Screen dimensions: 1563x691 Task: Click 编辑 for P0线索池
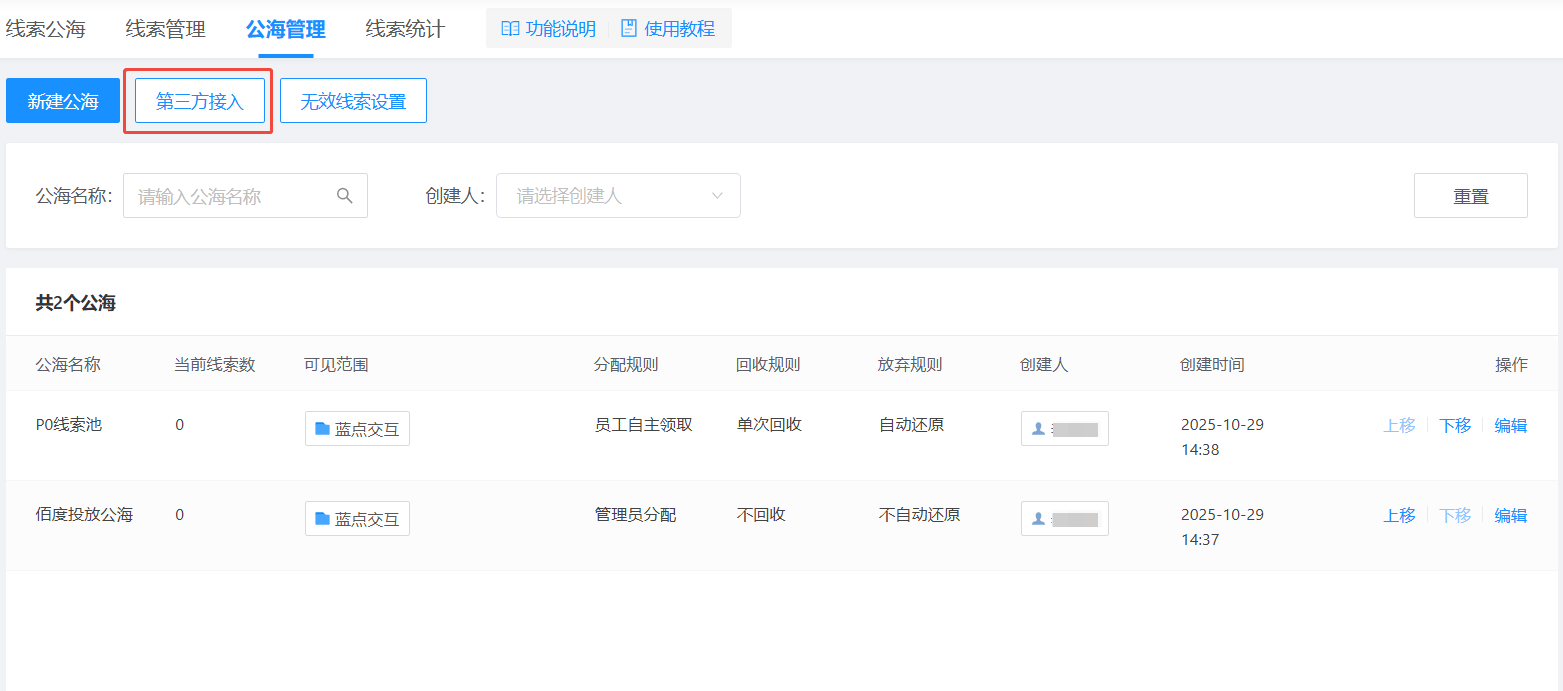1510,425
